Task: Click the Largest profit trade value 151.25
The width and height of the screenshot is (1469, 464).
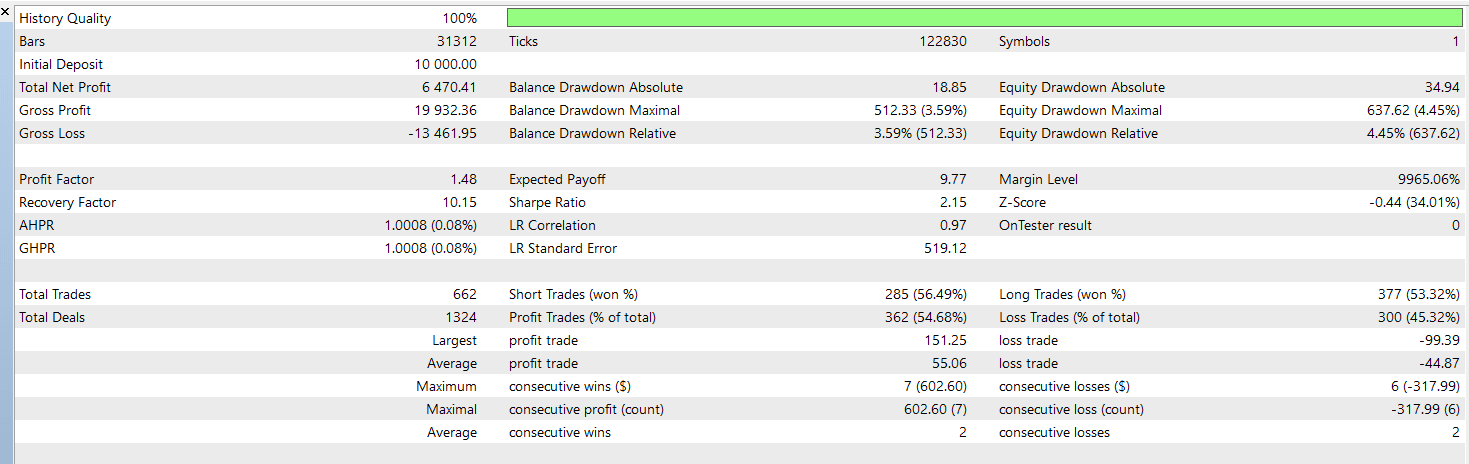Action: coord(947,340)
